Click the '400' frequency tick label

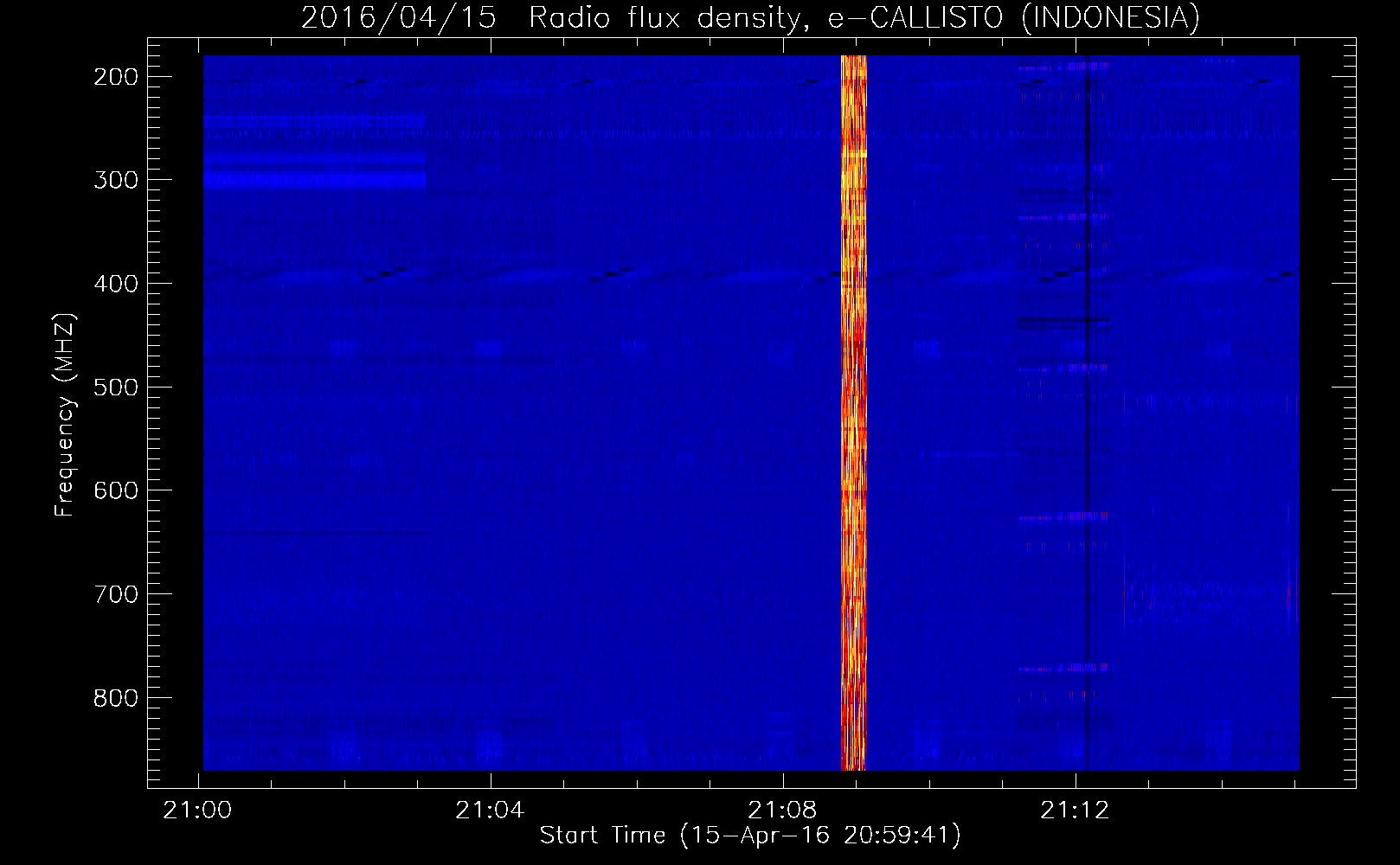[115, 284]
